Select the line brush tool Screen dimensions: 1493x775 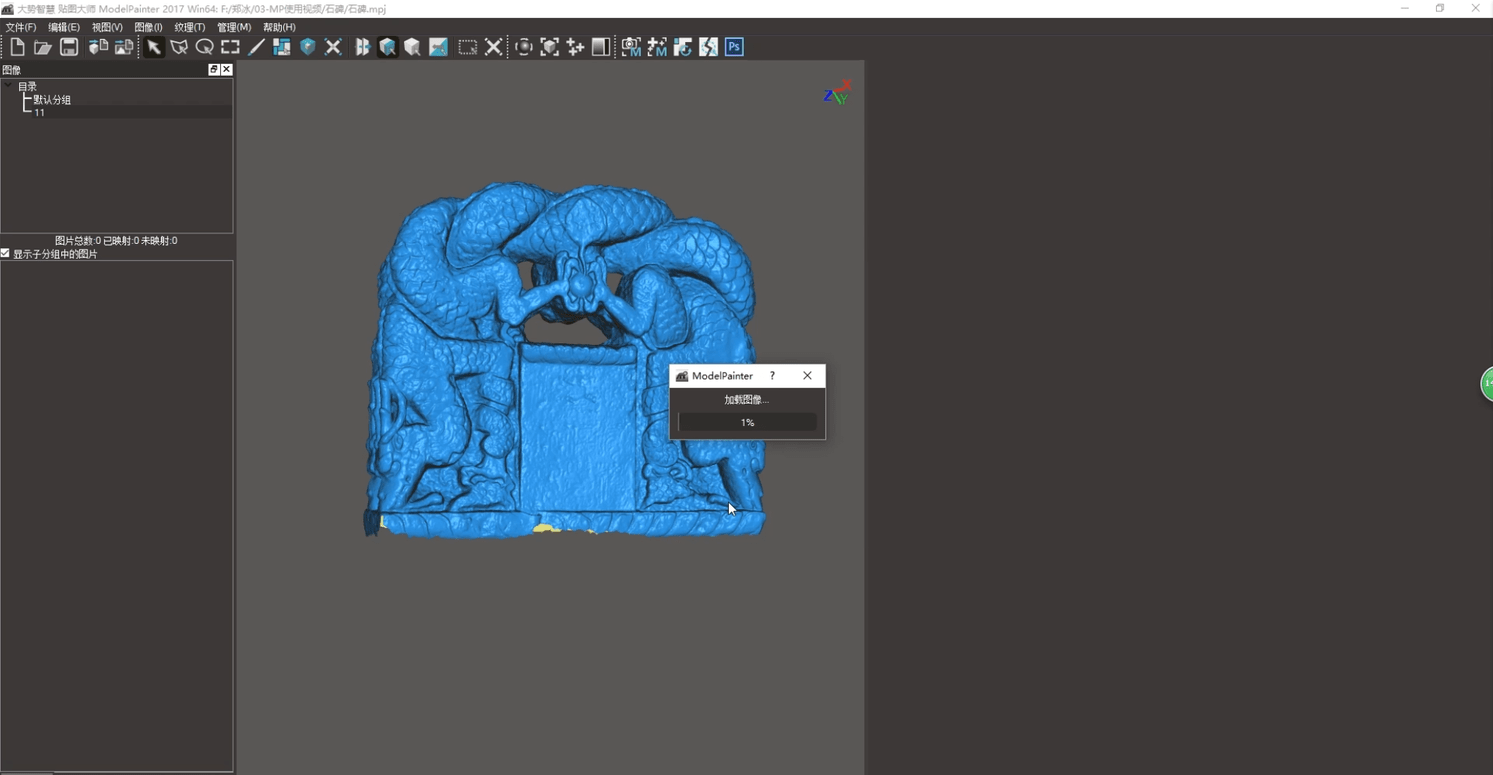point(256,47)
